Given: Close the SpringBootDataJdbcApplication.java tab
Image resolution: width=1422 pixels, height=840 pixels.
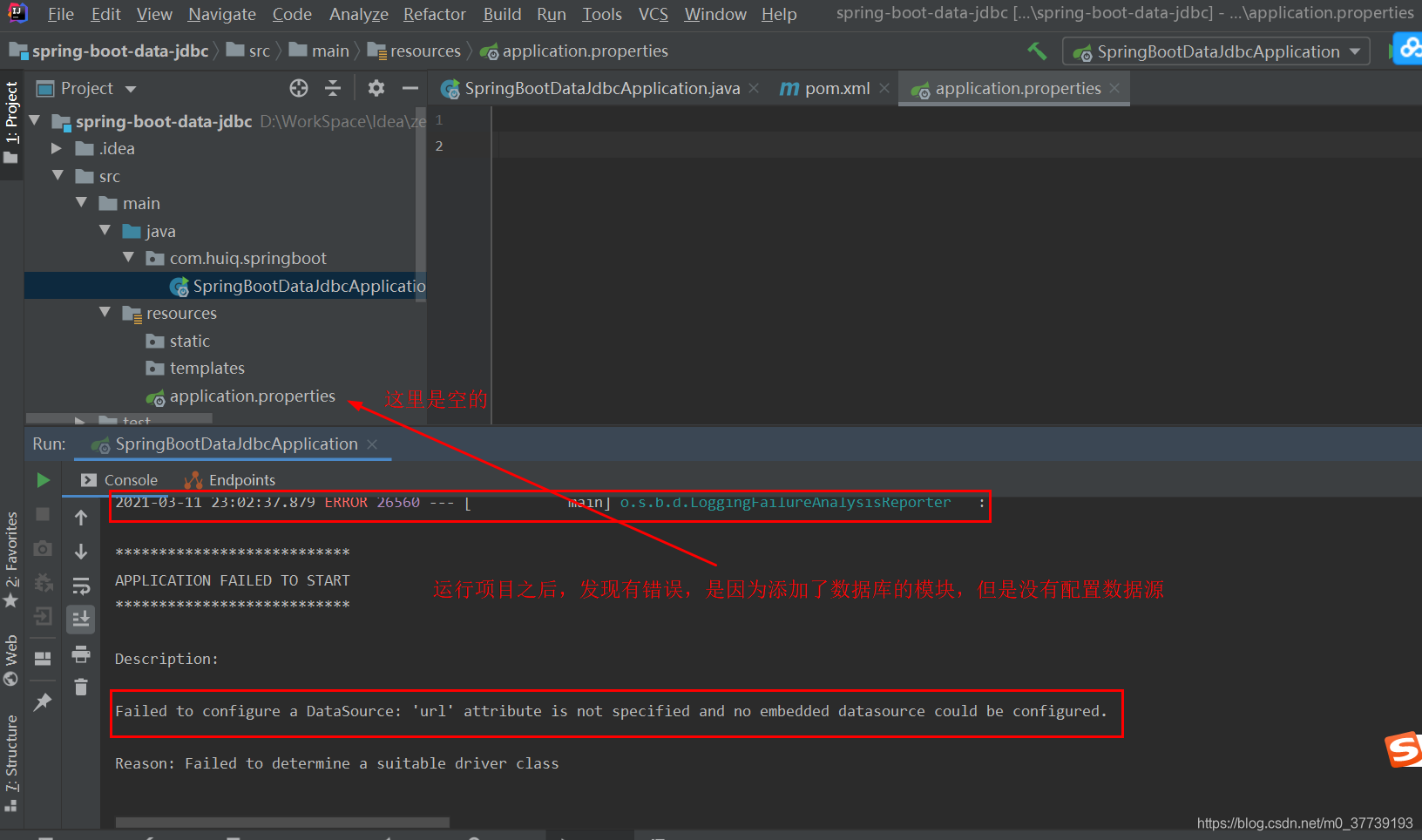Looking at the screenshot, I should tap(754, 88).
